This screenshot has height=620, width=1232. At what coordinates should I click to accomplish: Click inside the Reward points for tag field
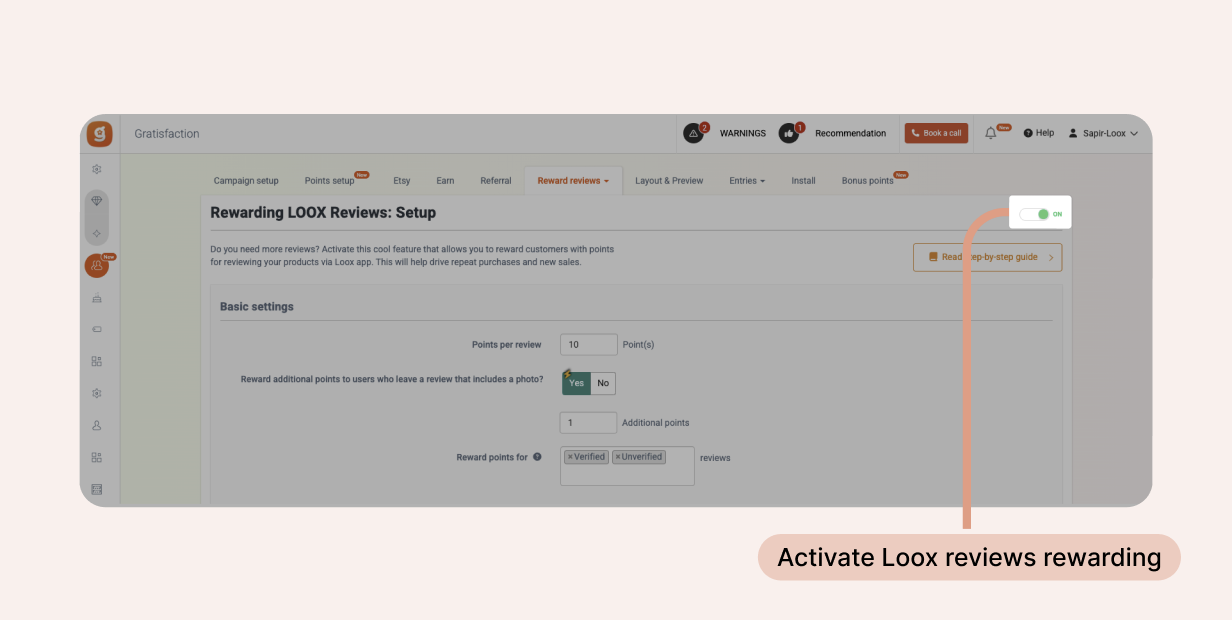(627, 466)
